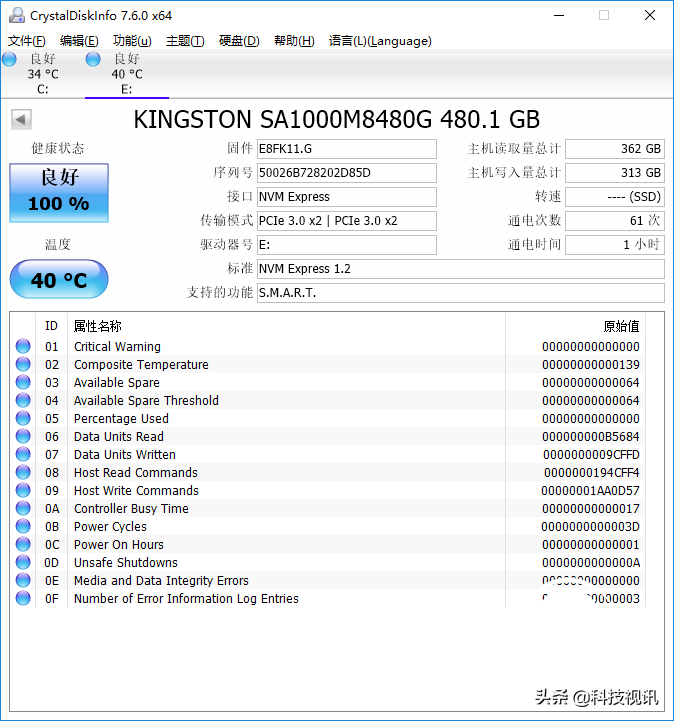Image resolution: width=674 pixels, height=721 pixels.
Task: Click the 40 °C temperature button
Action: (59, 279)
